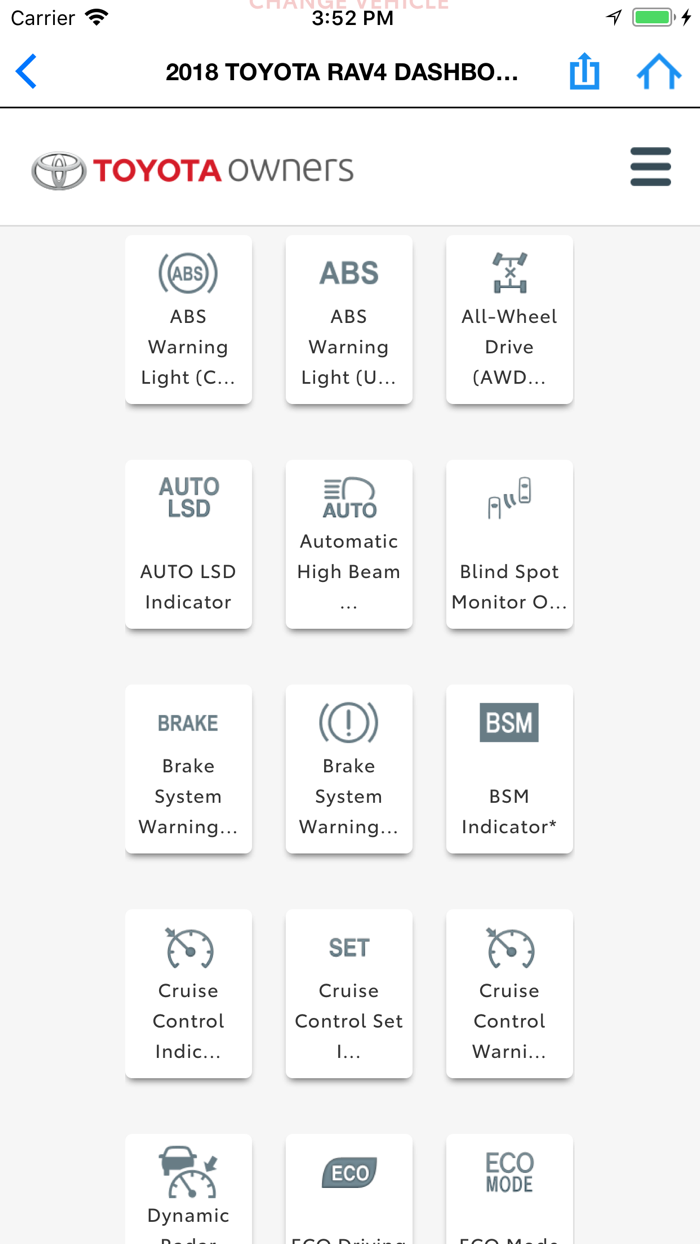This screenshot has height=1244, width=700.
Task: Select the AUTO LSD Indicator tile
Action: click(188, 545)
